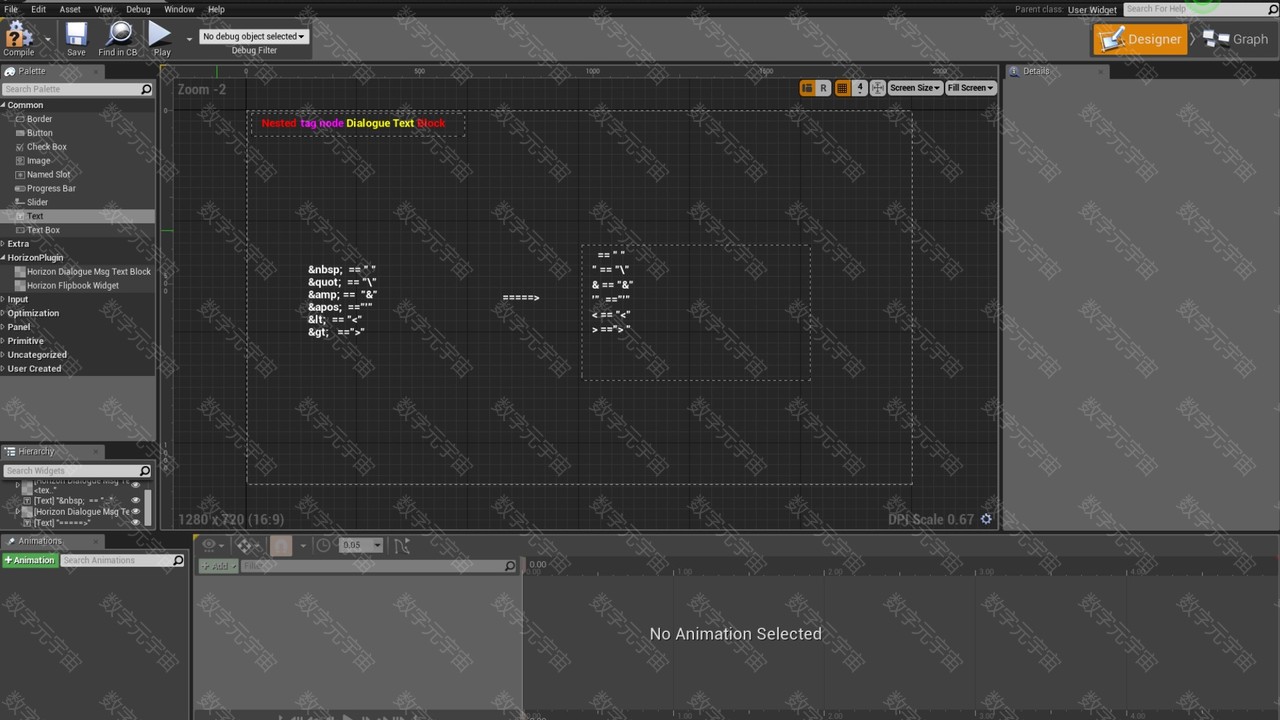Open the View menu
Viewport: 1280px width, 720px height.
[x=103, y=9]
